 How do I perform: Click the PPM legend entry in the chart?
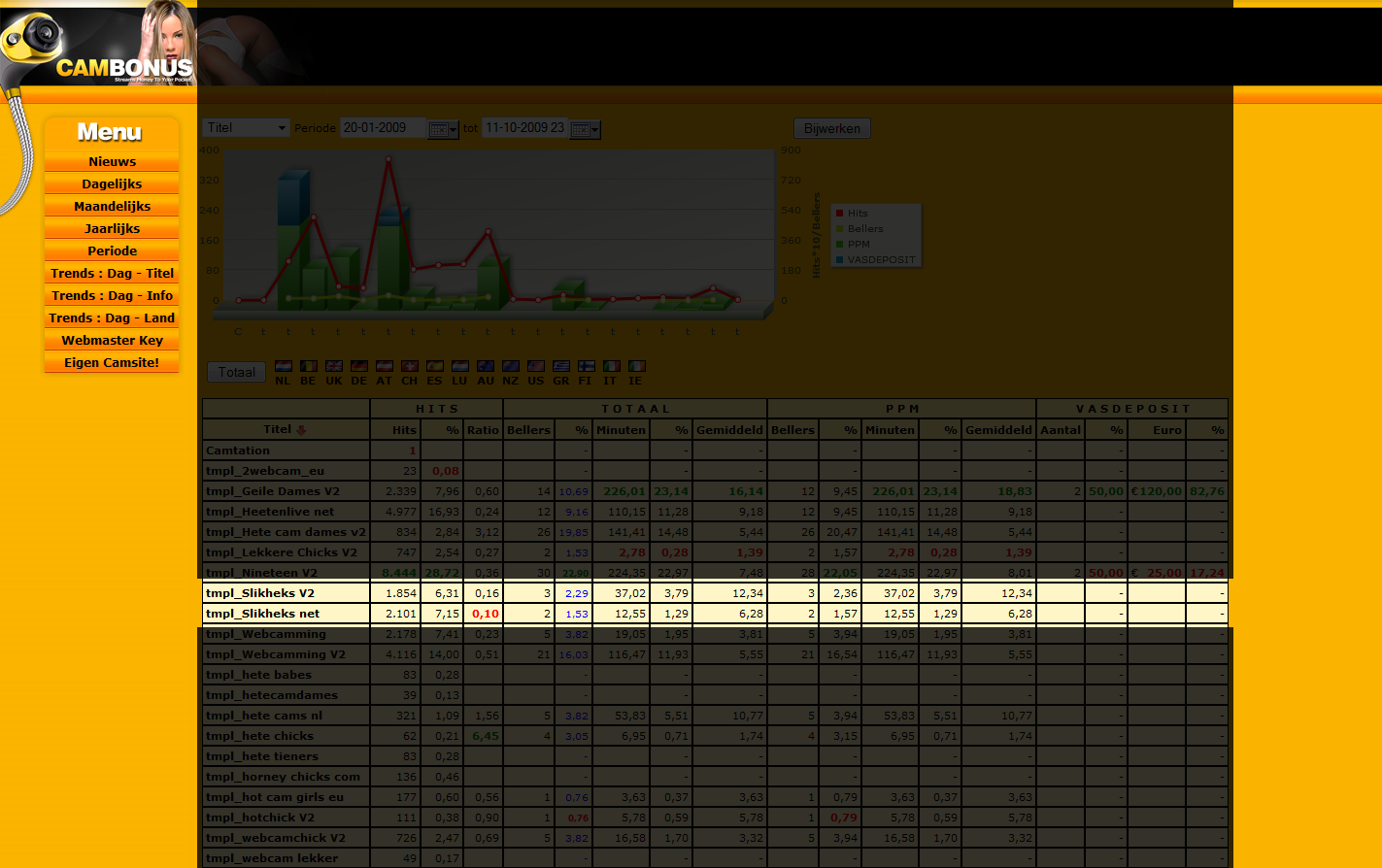pos(853,245)
